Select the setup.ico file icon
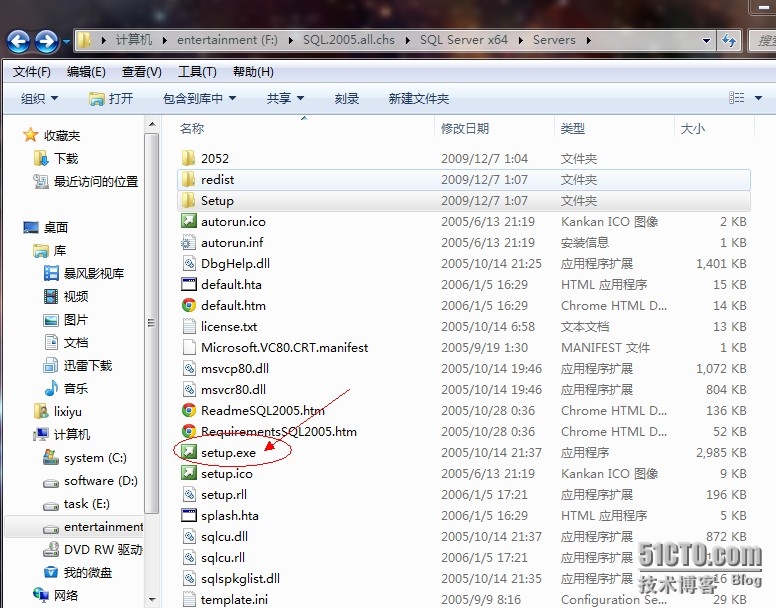776x608 pixels. (x=189, y=473)
